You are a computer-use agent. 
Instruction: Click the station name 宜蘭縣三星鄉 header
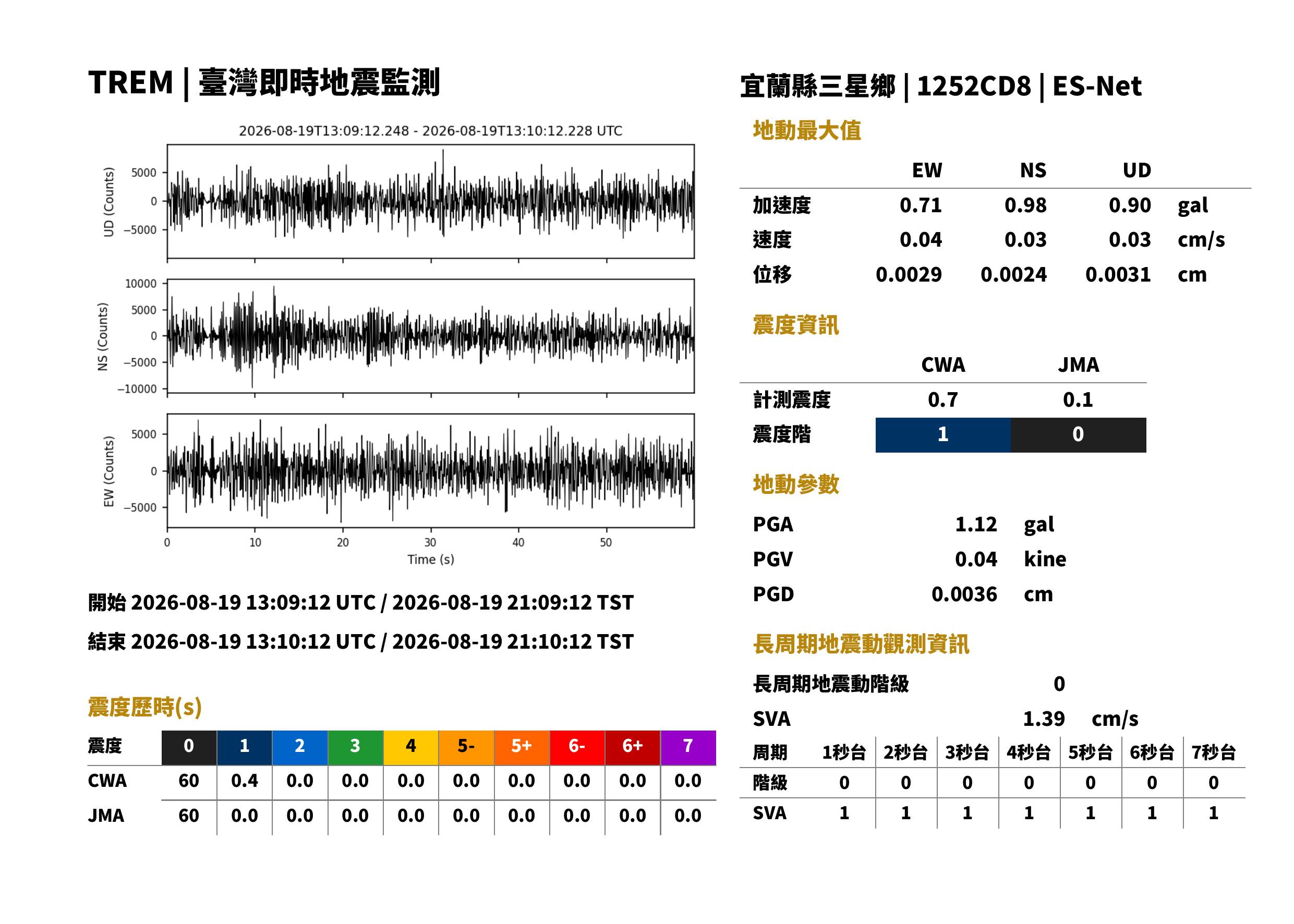817,87
